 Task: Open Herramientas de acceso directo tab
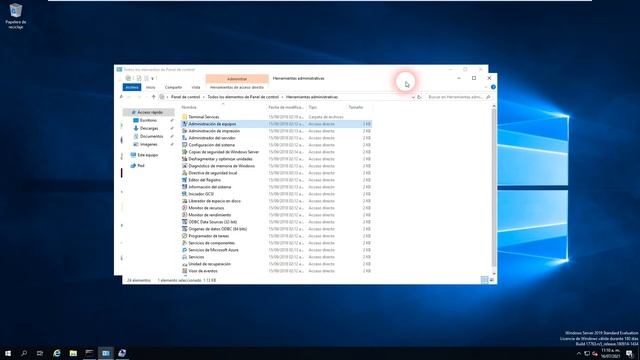237,87
